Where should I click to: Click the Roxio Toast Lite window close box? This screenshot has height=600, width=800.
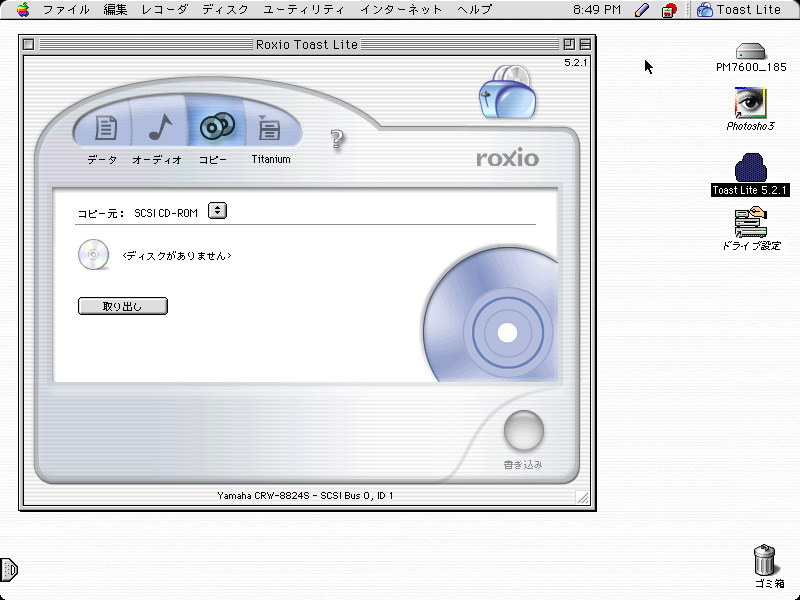[29, 44]
